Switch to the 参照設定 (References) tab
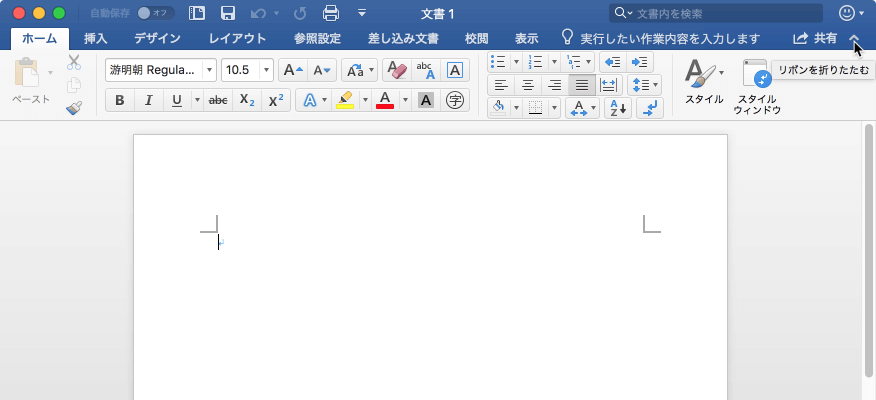The width and height of the screenshot is (876, 400). 317,39
